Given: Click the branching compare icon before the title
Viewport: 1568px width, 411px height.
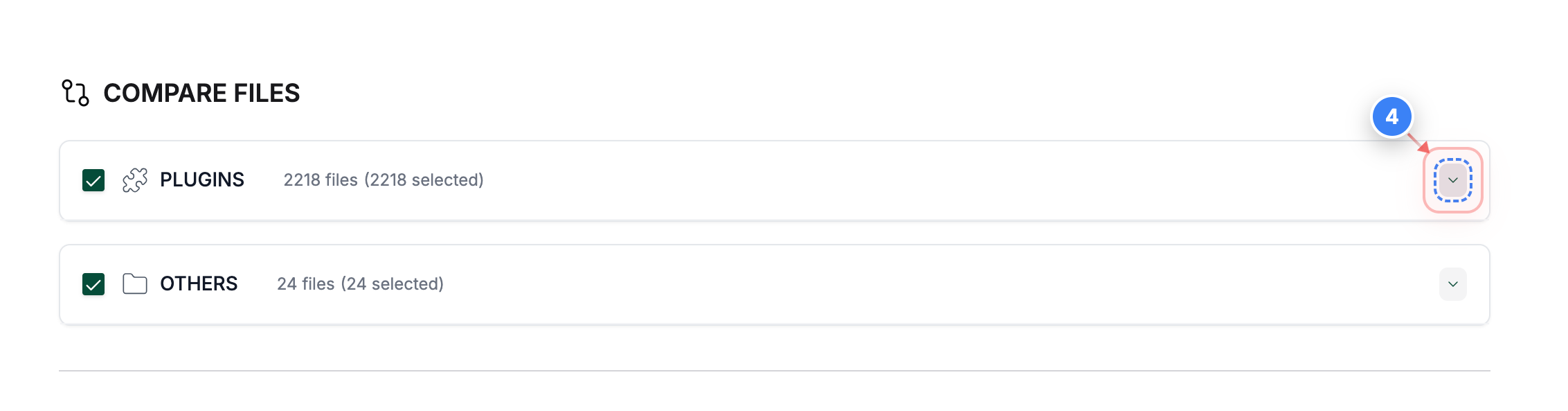Looking at the screenshot, I should click(75, 92).
